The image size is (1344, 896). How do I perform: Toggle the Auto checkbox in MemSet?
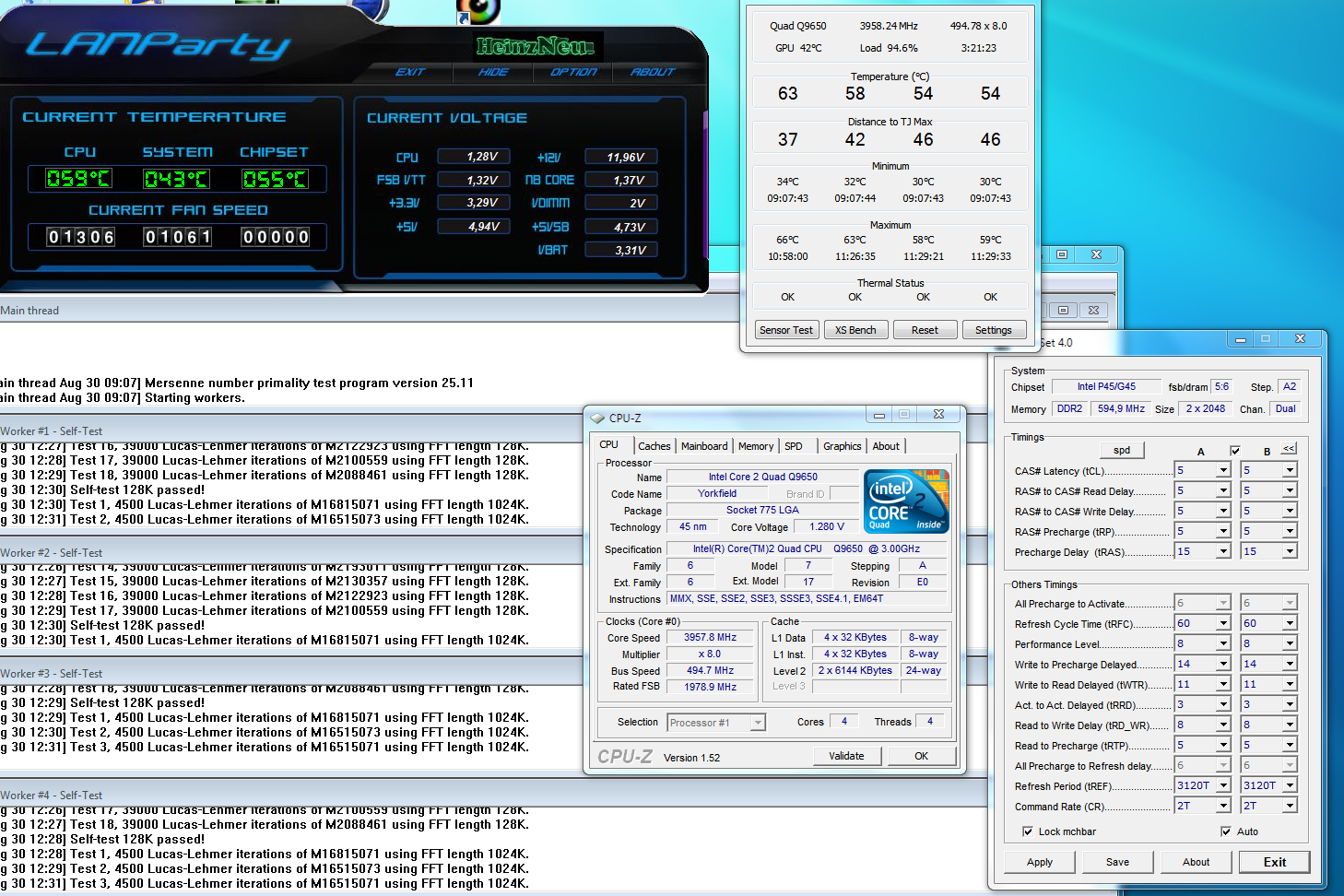(x=1226, y=831)
